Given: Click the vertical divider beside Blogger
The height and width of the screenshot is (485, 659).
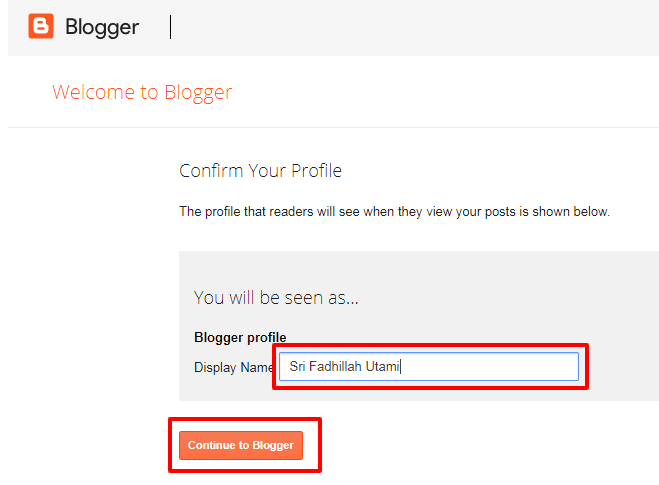Looking at the screenshot, I should pyautogui.click(x=171, y=27).
